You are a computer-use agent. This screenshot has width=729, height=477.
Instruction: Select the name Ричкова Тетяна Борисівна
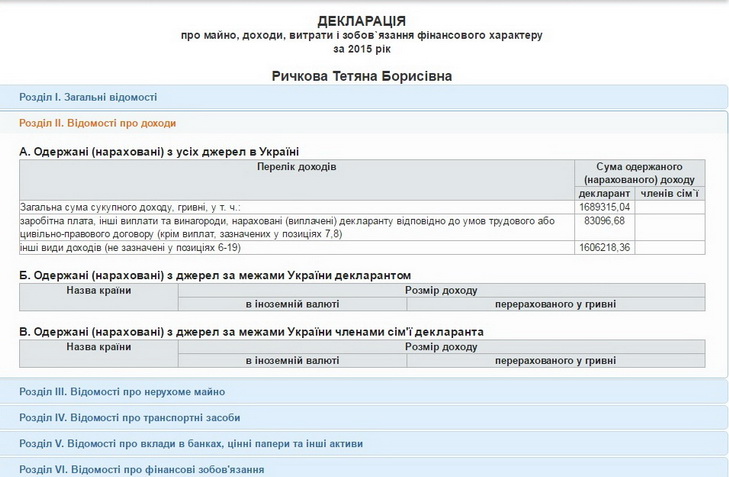point(362,76)
